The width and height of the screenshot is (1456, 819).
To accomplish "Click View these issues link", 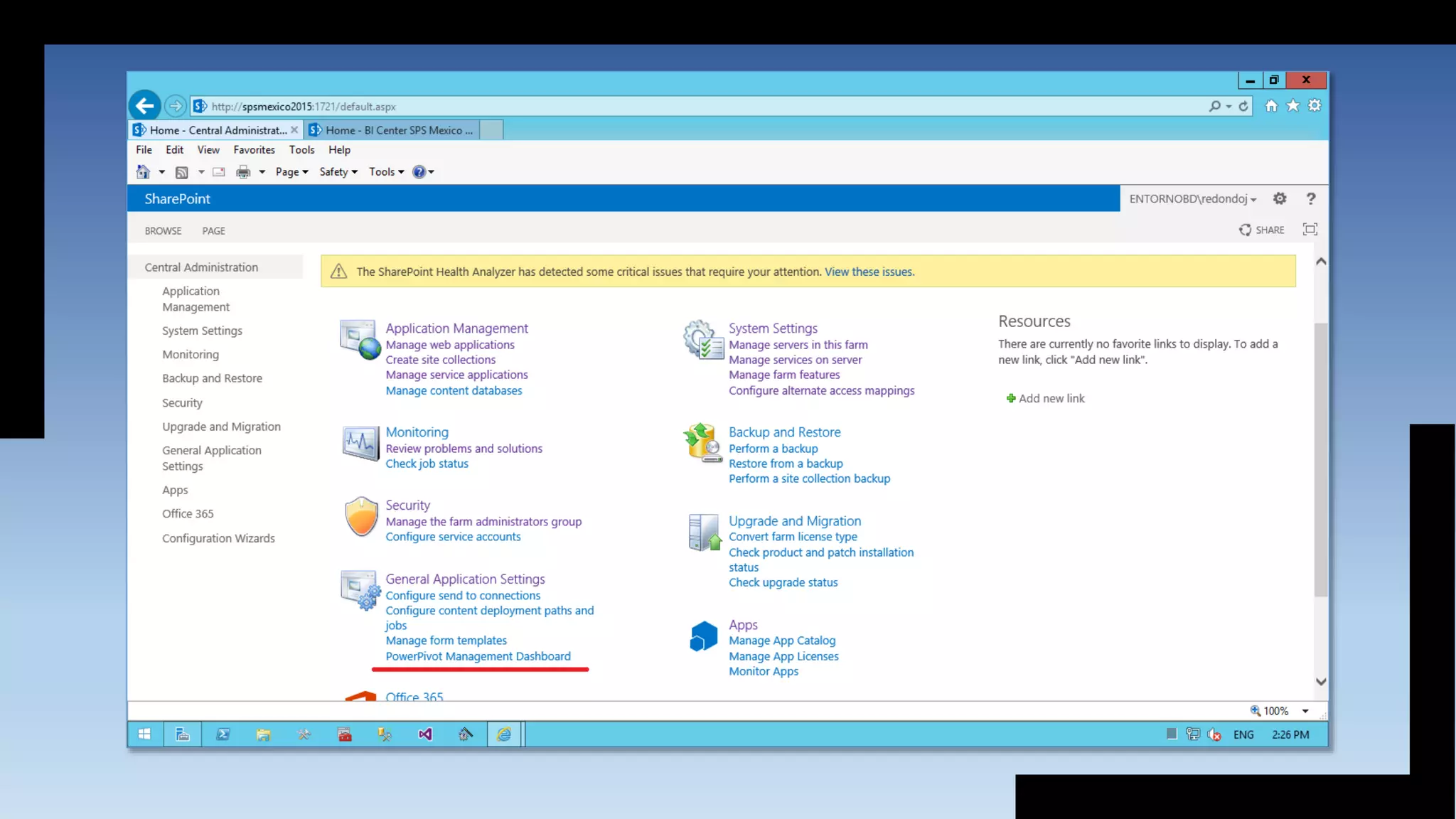I will [x=869, y=272].
